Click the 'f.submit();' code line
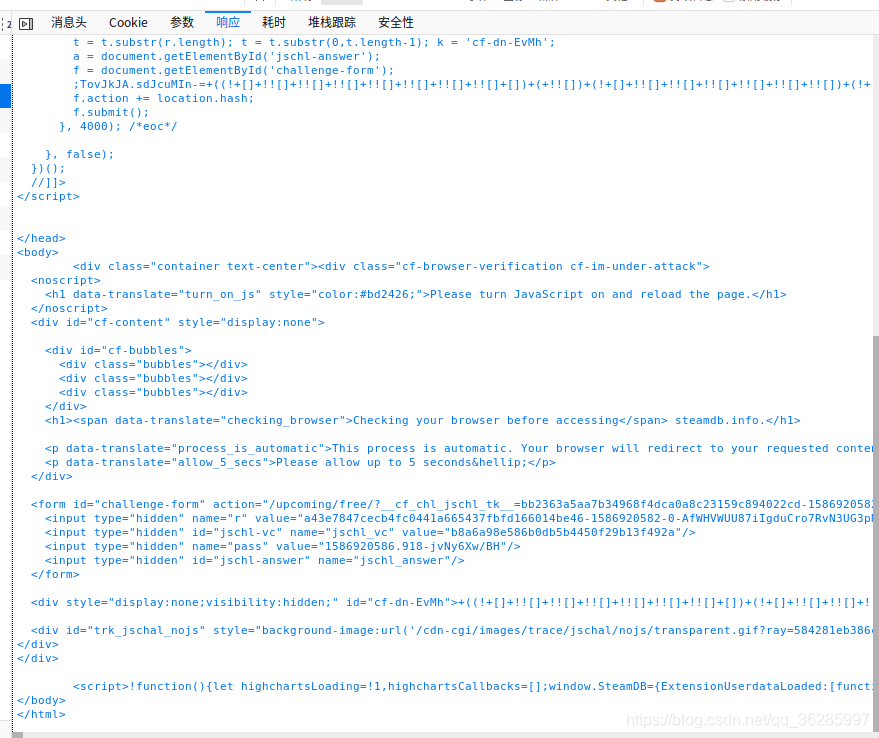Image resolution: width=879 pixels, height=738 pixels. 111,113
